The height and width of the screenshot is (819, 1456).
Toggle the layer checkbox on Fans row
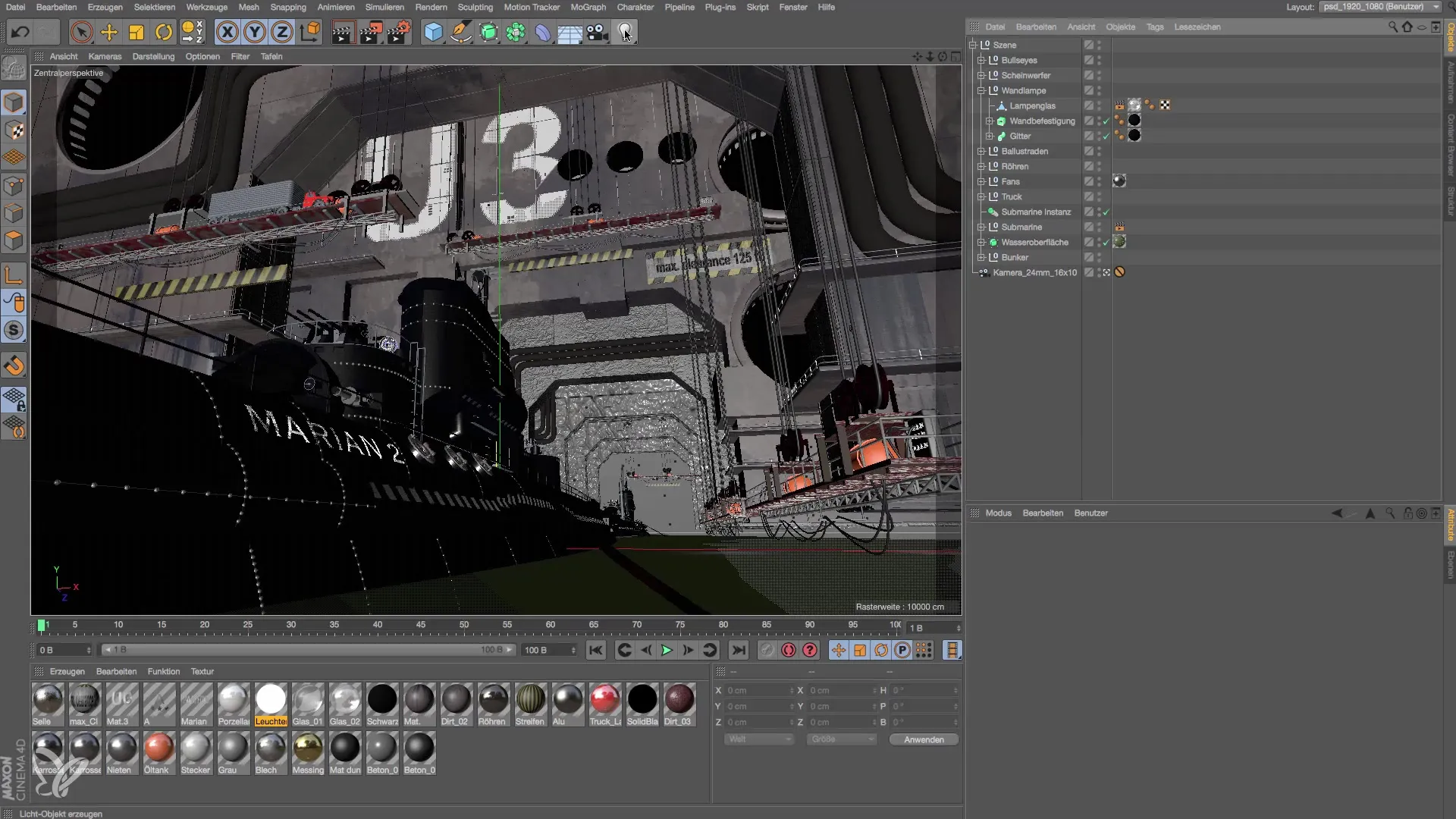coord(1089,181)
